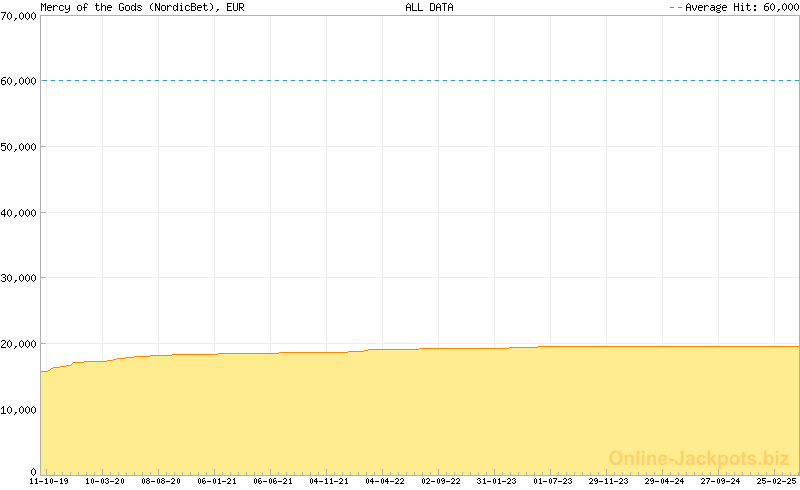Select the 04-04-22 date marker

tap(385, 481)
